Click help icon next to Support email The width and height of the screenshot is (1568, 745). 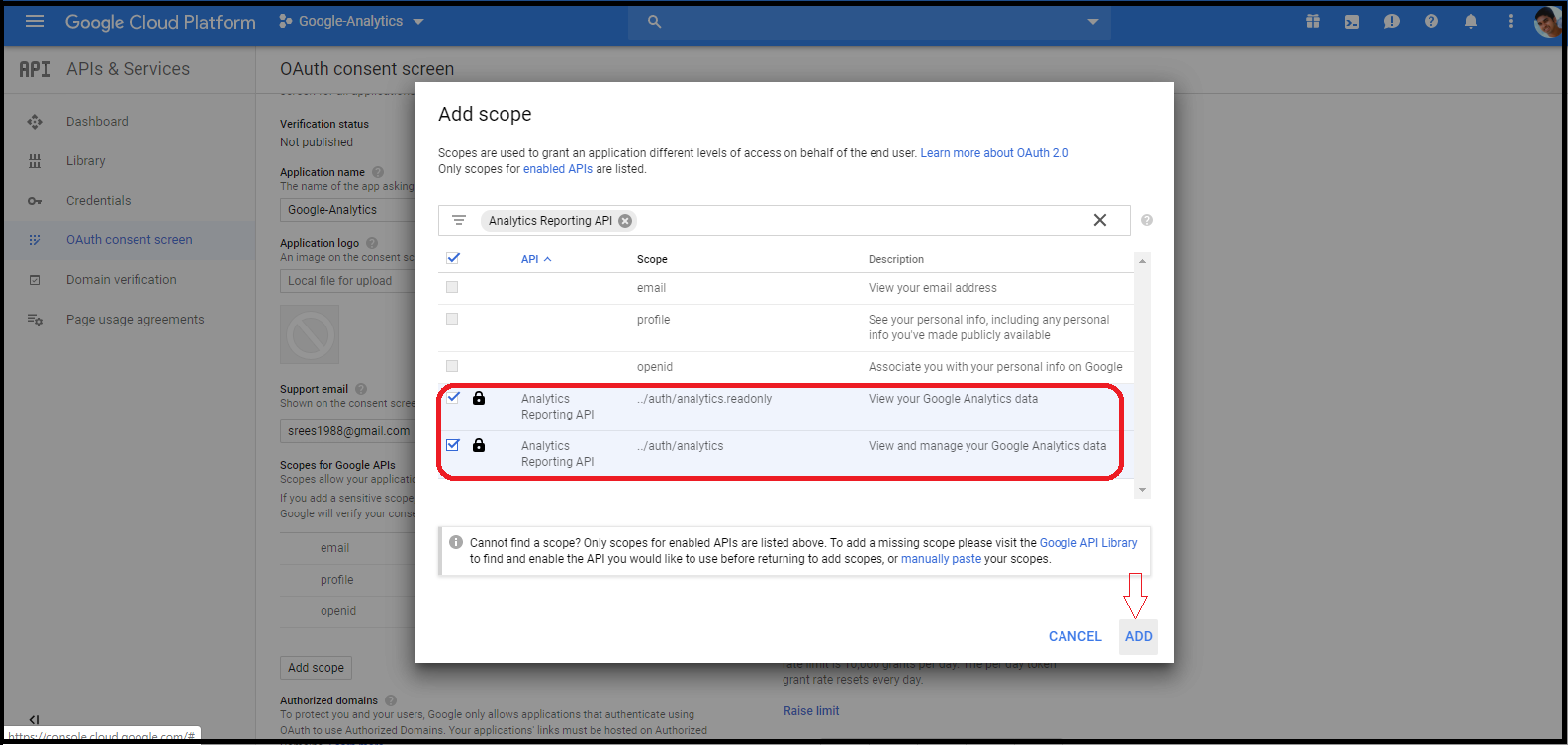[x=361, y=389]
